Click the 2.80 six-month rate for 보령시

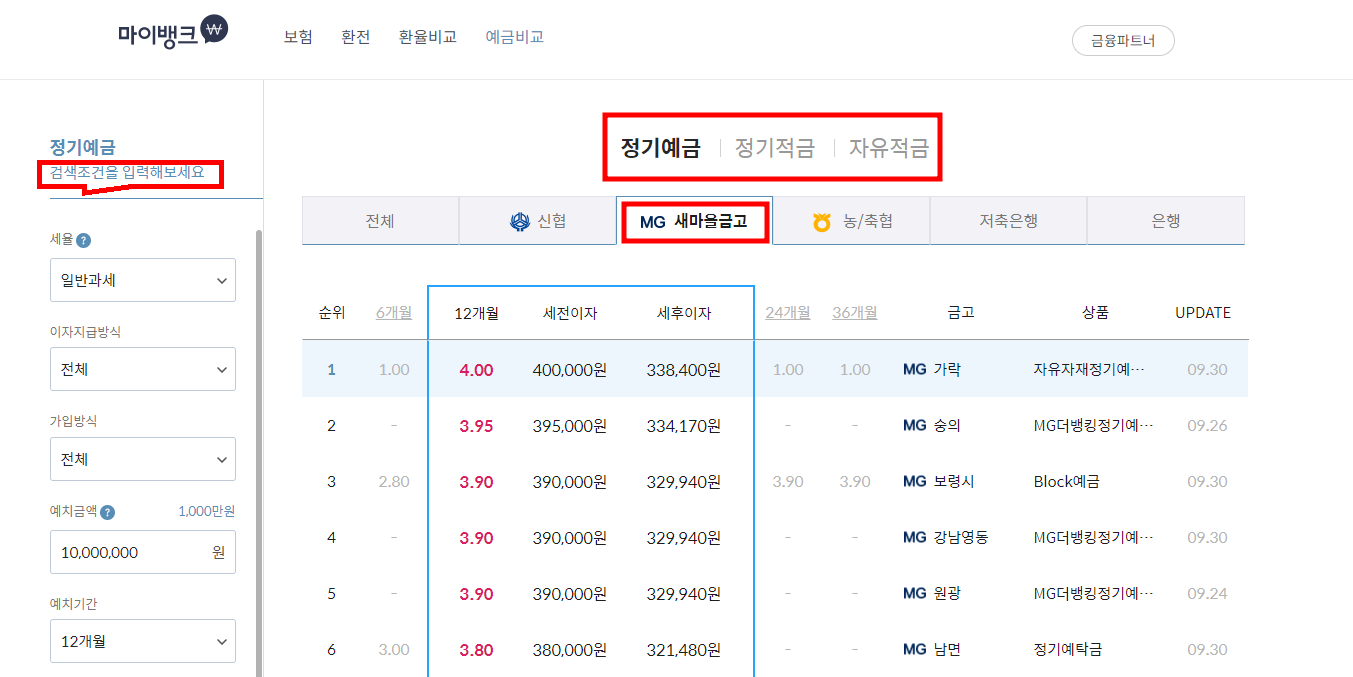394,481
